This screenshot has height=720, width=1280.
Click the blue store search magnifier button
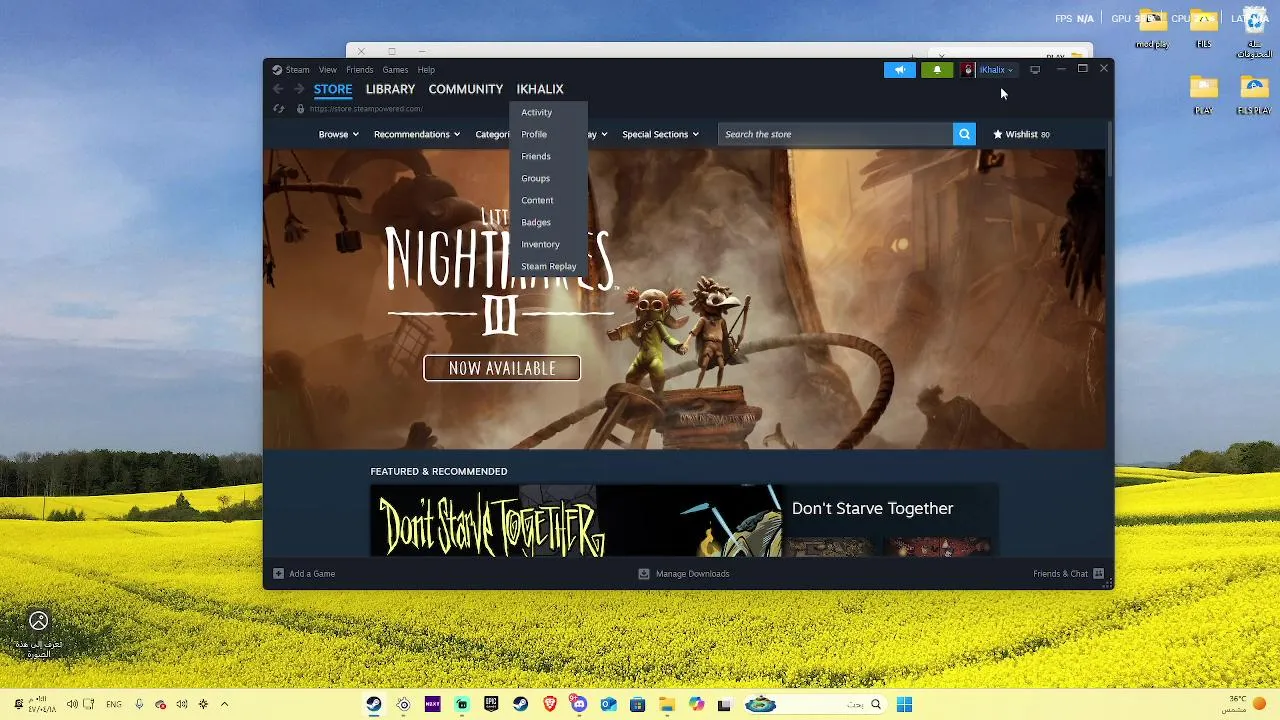point(964,134)
